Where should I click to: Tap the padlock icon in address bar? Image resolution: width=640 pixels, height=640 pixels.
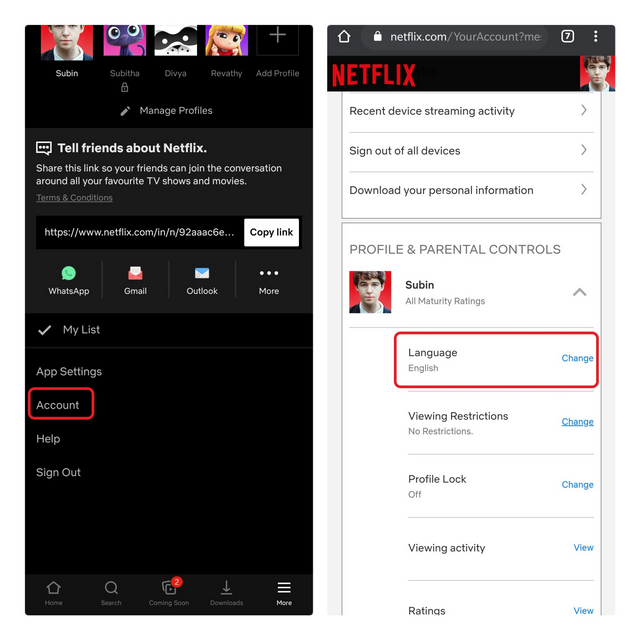(x=378, y=37)
